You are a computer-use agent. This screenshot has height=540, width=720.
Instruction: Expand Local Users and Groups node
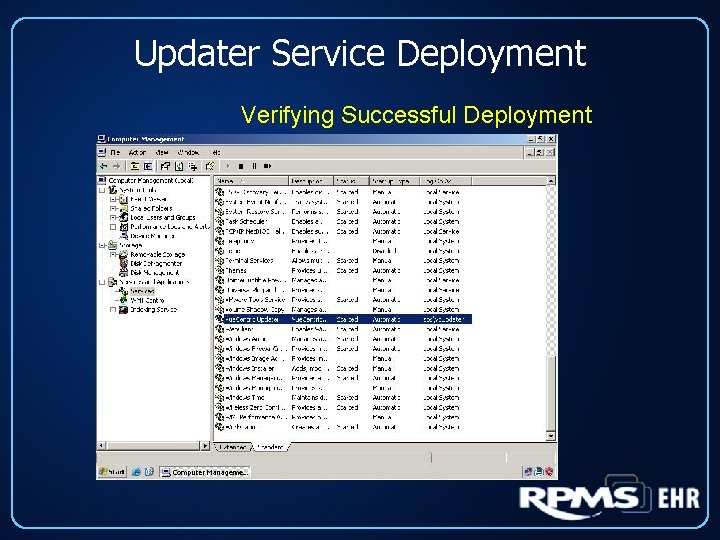point(113,218)
